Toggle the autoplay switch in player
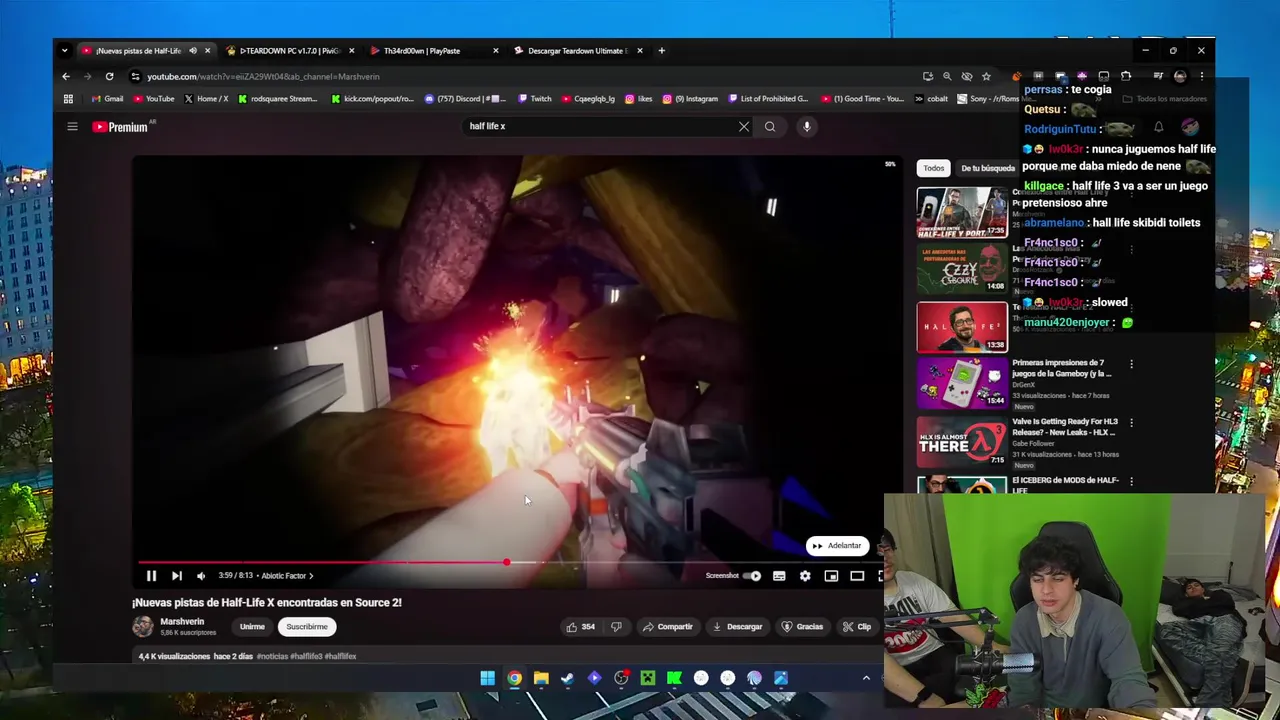This screenshot has height=720, width=1280. [752, 576]
